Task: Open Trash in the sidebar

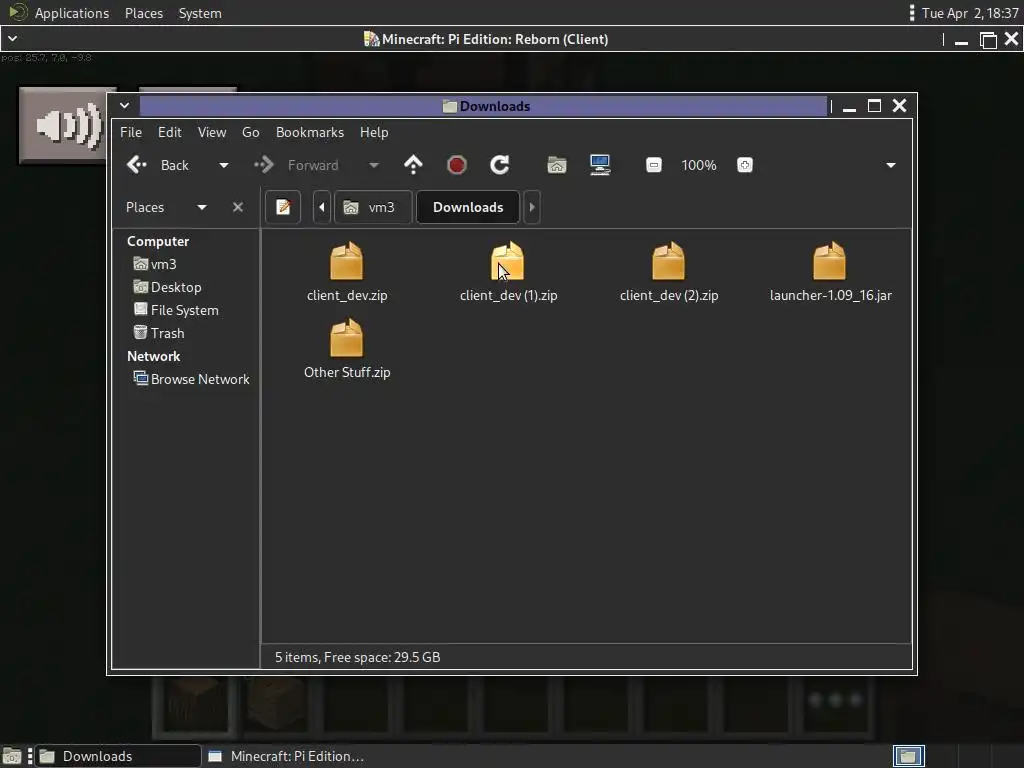Action: (x=159, y=333)
